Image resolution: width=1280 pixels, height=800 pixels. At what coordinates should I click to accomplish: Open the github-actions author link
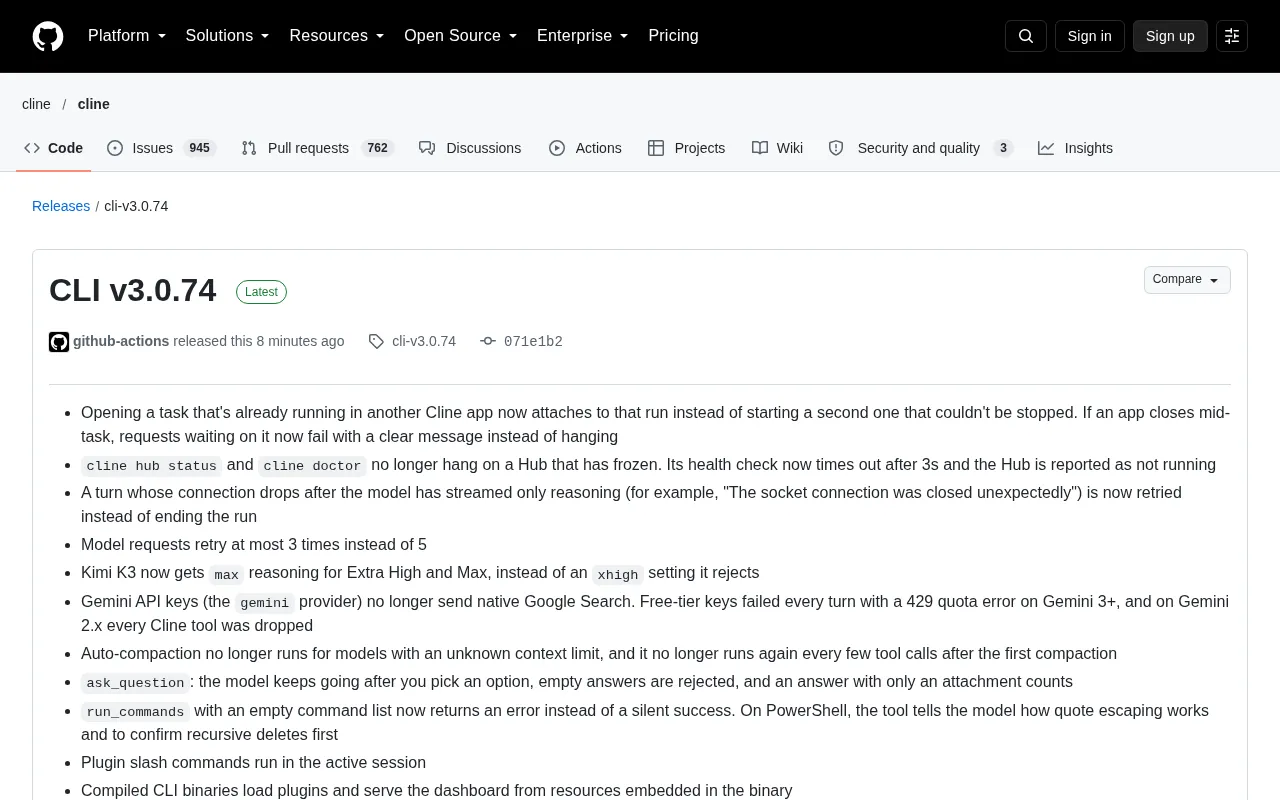121,341
